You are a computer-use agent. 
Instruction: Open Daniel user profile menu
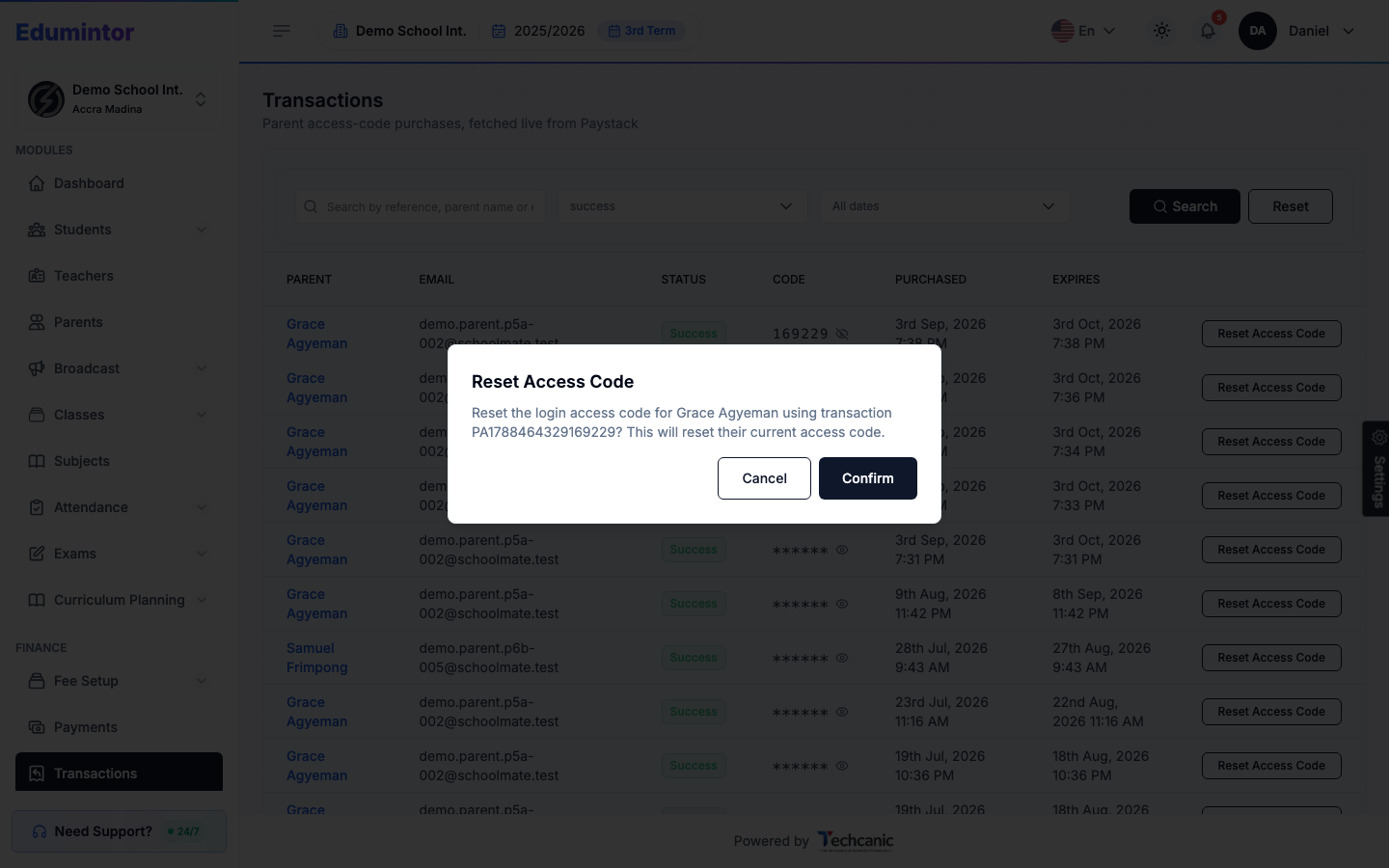(x=1321, y=31)
